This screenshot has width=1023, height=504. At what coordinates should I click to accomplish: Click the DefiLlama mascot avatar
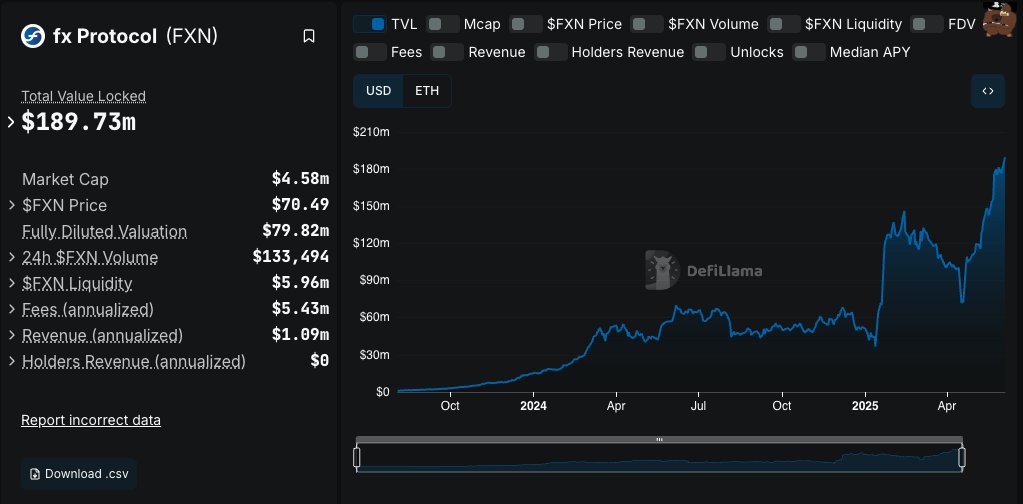tap(1001, 20)
